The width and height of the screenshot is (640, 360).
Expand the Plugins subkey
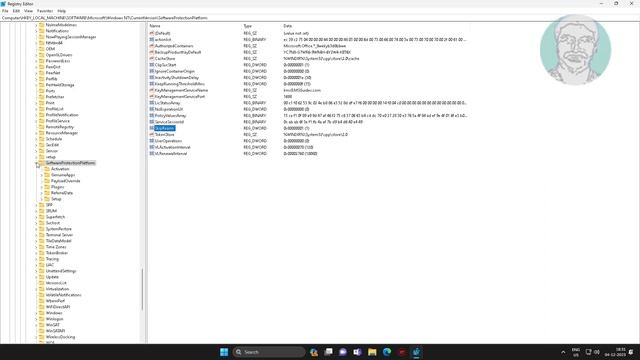(41, 187)
